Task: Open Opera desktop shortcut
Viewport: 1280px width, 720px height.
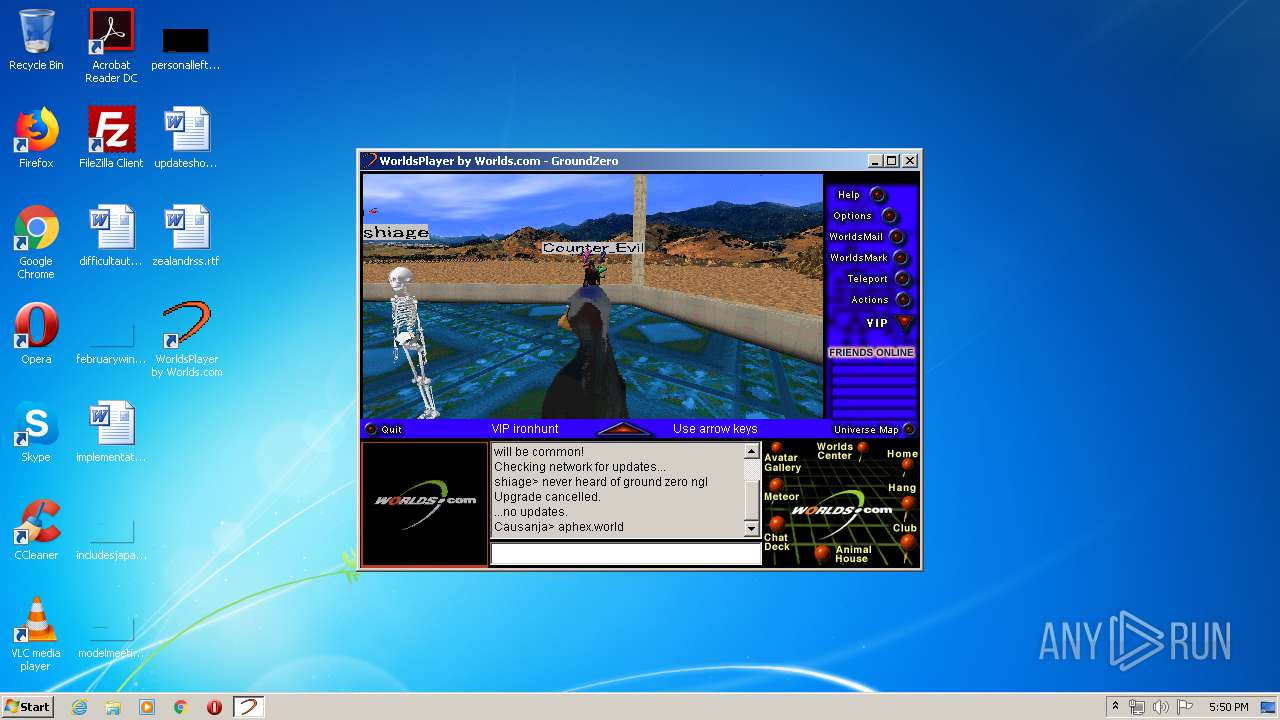Action: 36,334
